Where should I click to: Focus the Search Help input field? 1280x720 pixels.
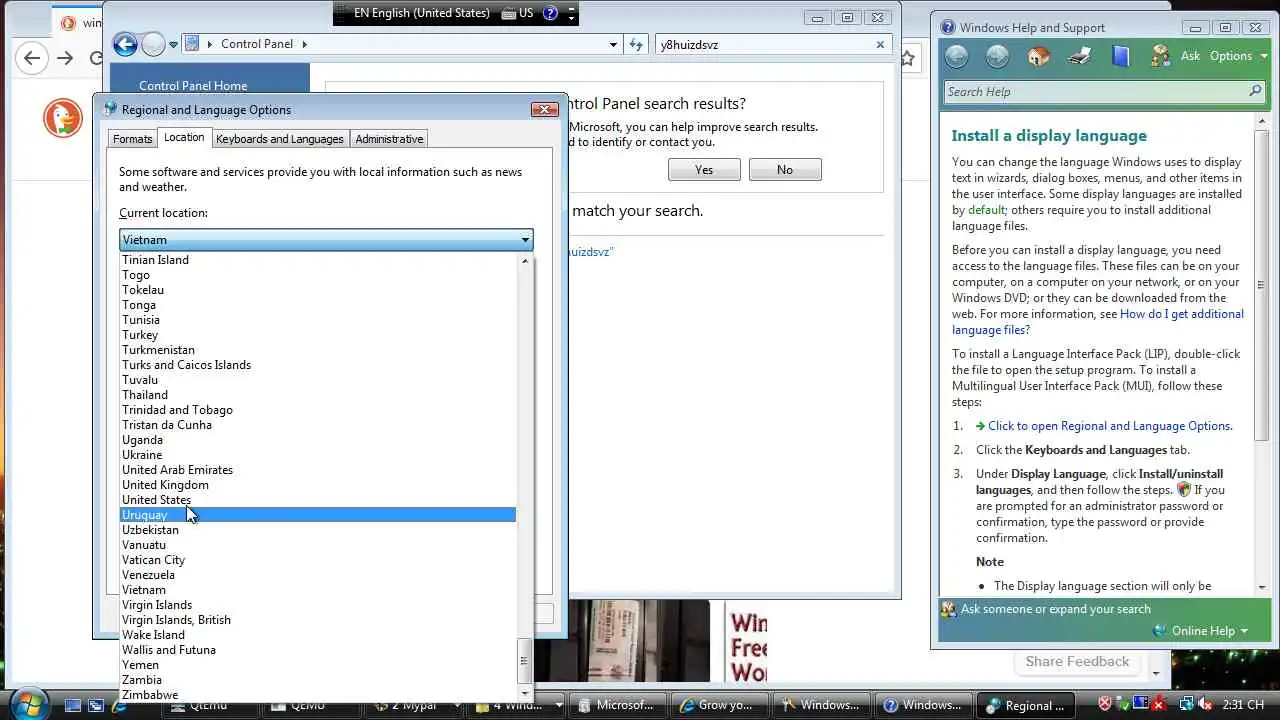click(x=1095, y=92)
